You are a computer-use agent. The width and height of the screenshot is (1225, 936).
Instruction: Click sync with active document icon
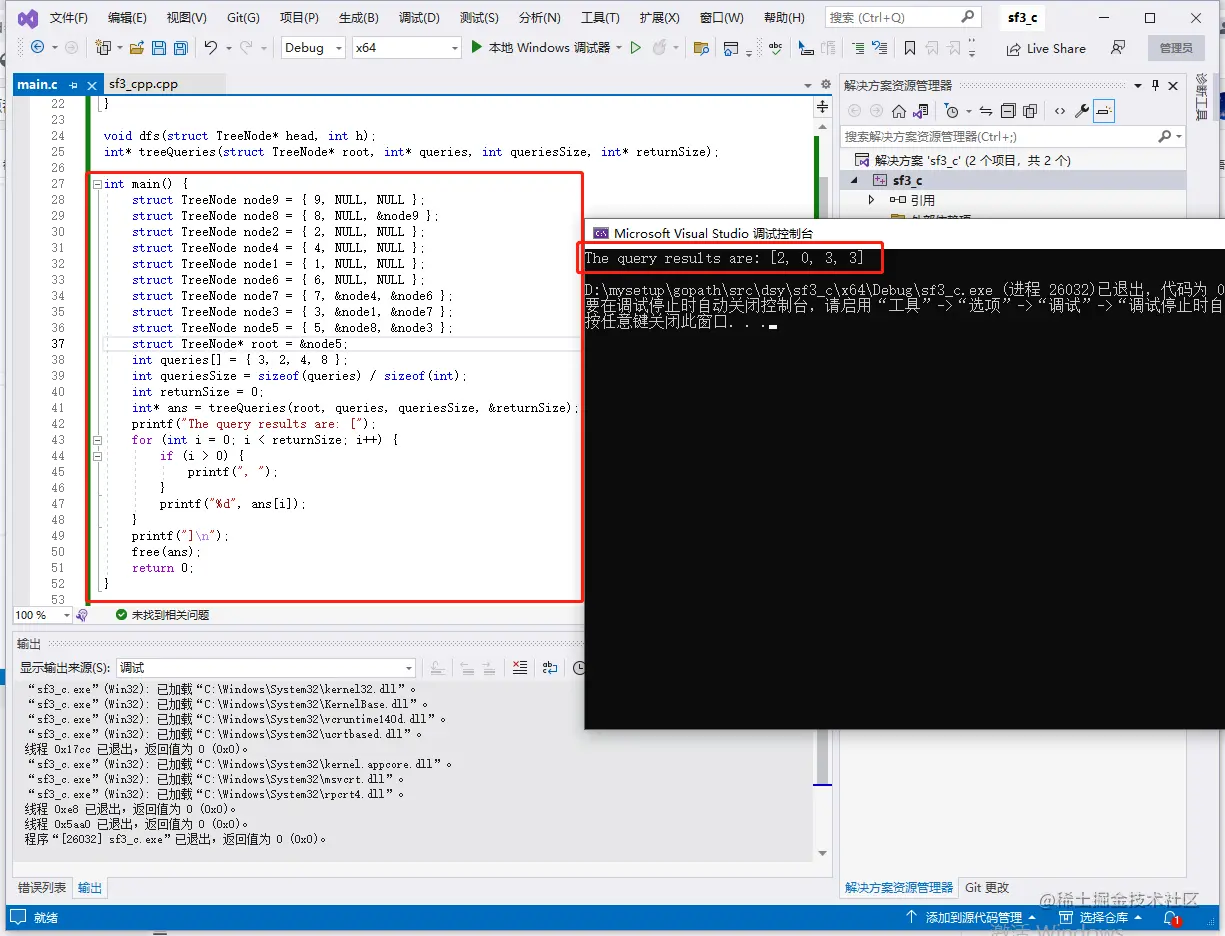coord(986,111)
